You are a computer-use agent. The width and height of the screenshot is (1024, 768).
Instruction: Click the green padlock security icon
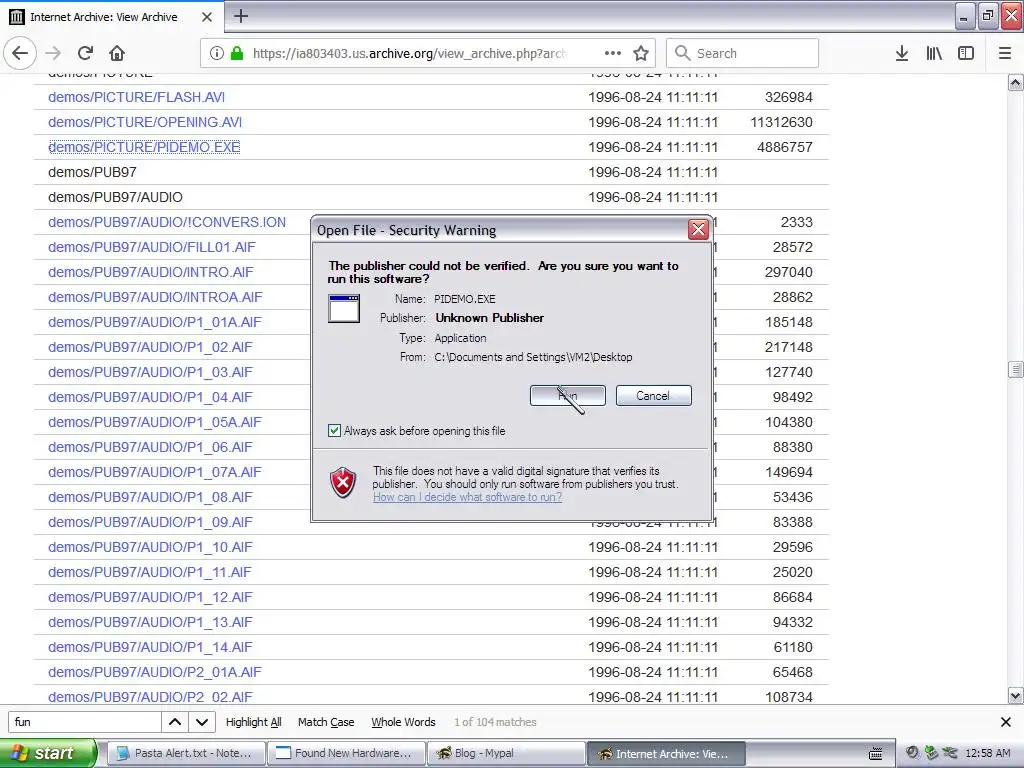(236, 53)
